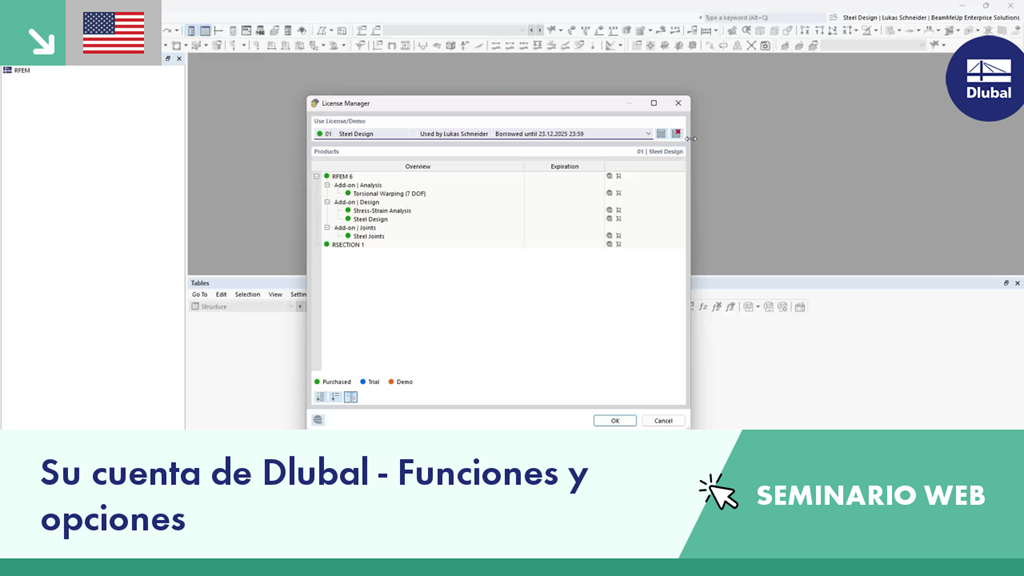Select the RFEM item in the navigator
This screenshot has height=576, width=1024.
point(22,70)
